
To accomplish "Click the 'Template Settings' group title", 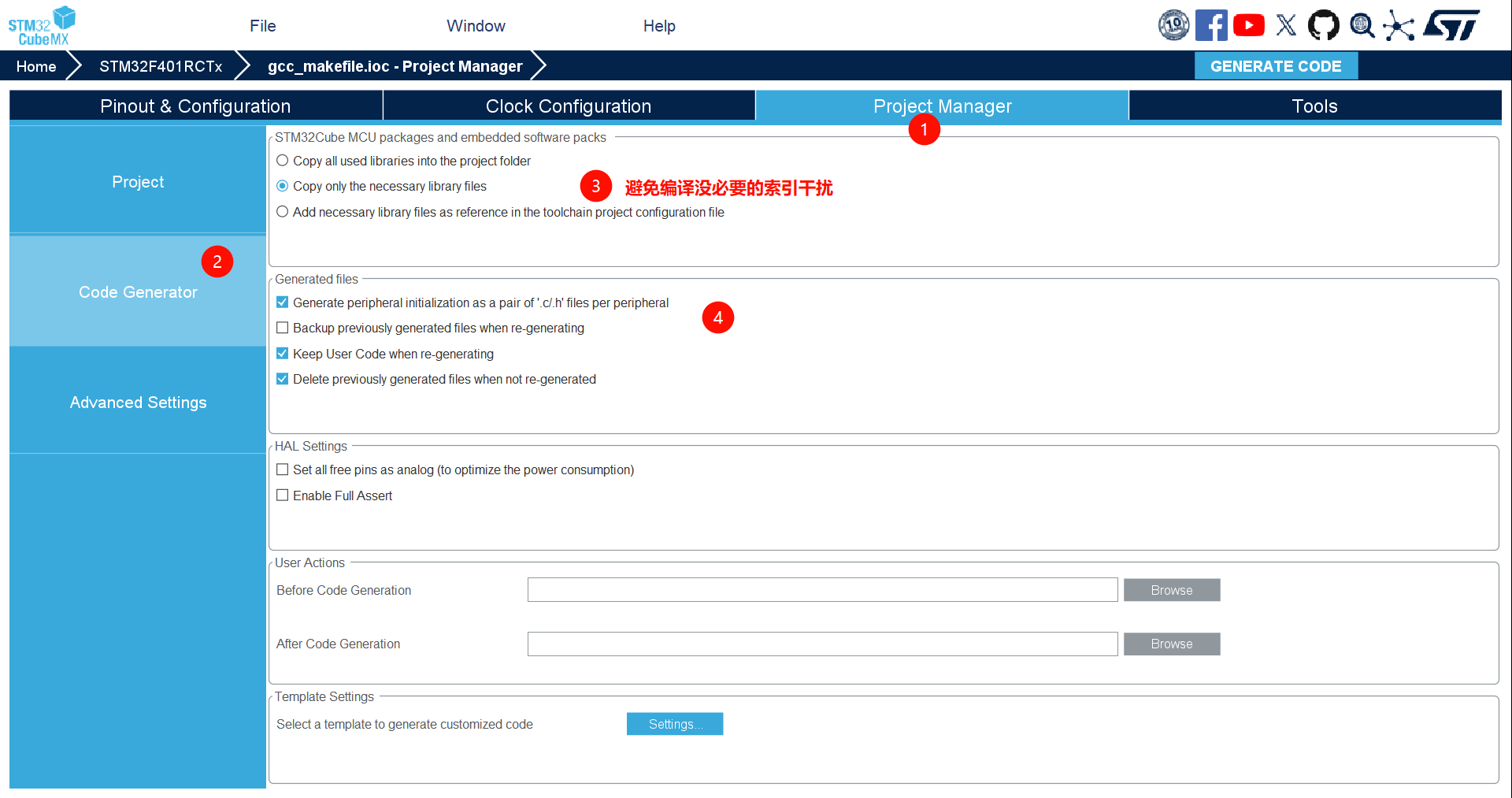I will coord(324,696).
